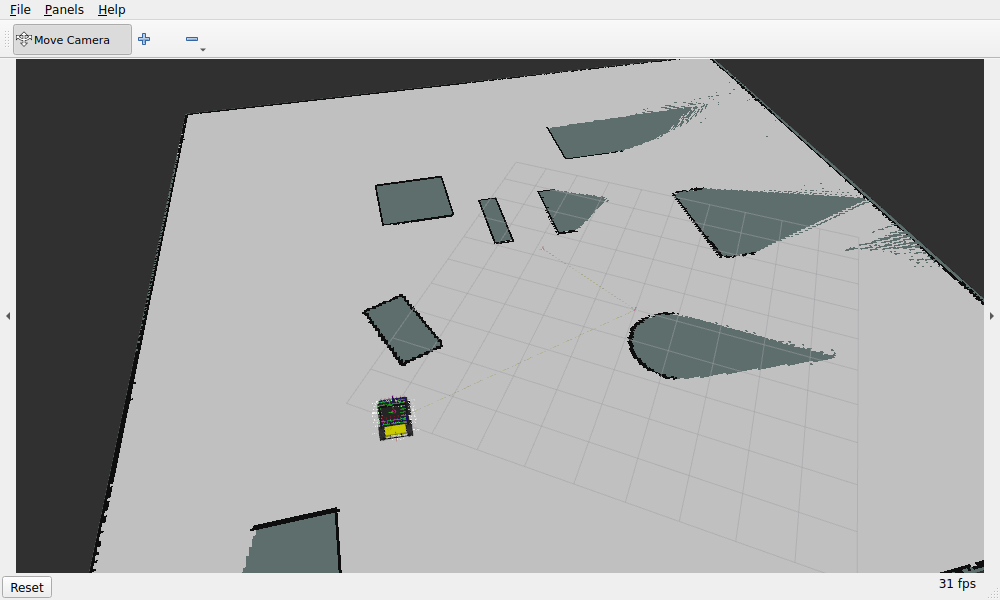Click the narrow thin rectangular obstacle

(496, 221)
